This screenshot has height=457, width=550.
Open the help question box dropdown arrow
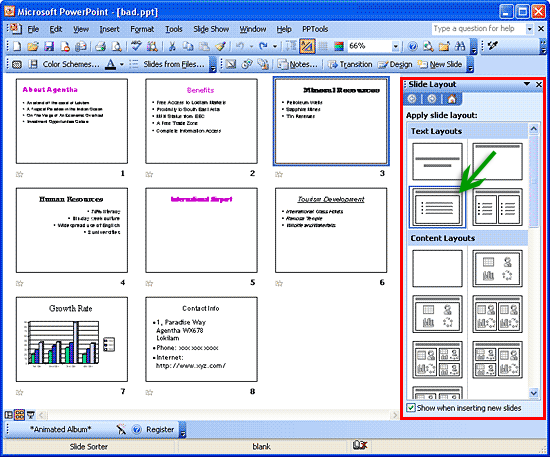[530, 29]
